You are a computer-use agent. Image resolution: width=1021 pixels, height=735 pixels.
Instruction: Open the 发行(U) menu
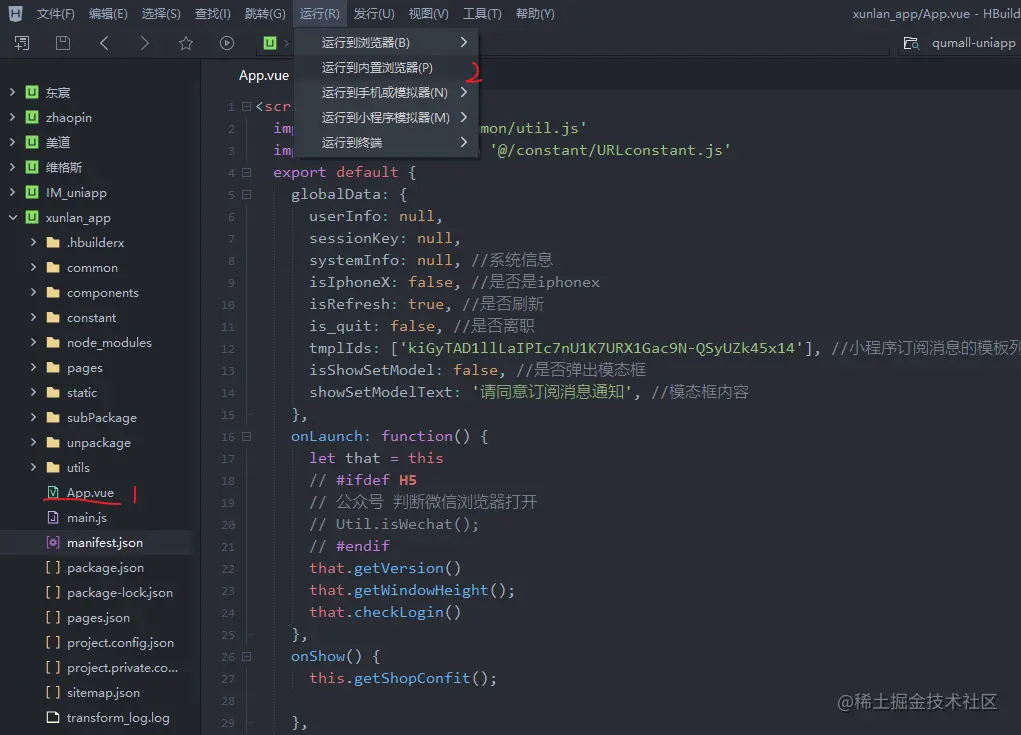(374, 14)
